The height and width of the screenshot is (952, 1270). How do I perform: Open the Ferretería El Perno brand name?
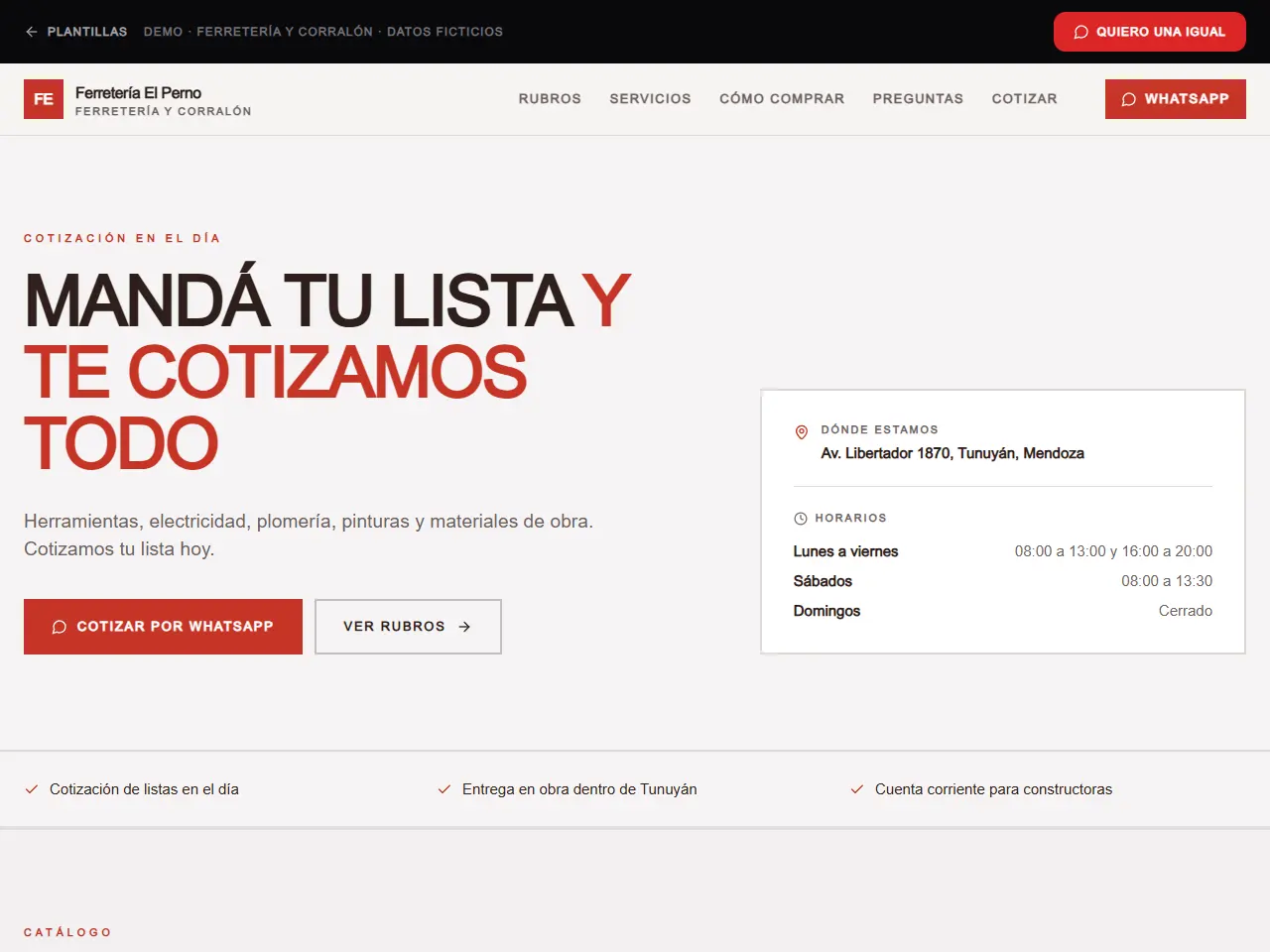[138, 92]
